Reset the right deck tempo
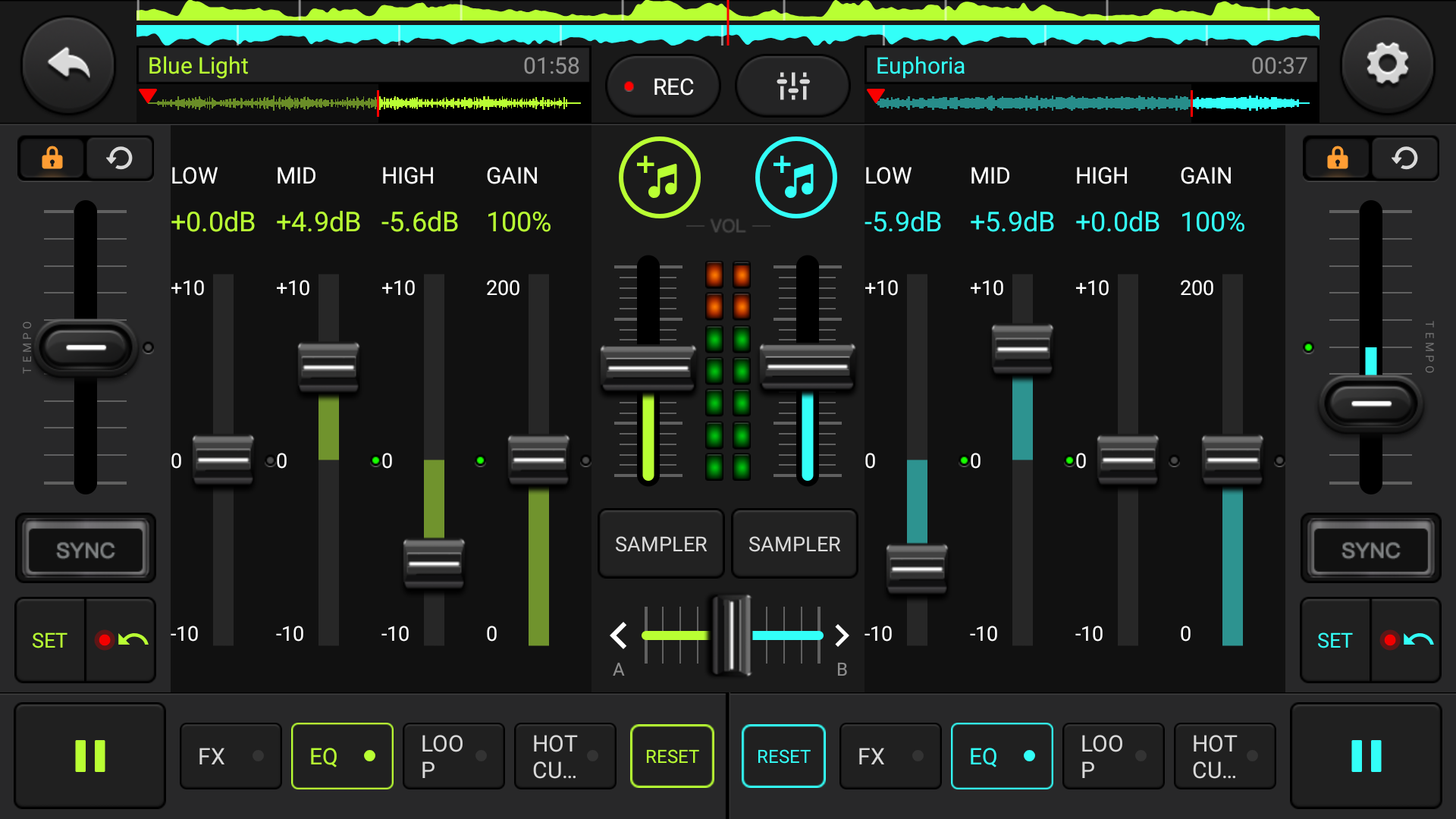The width and height of the screenshot is (1456, 819). point(1404,158)
